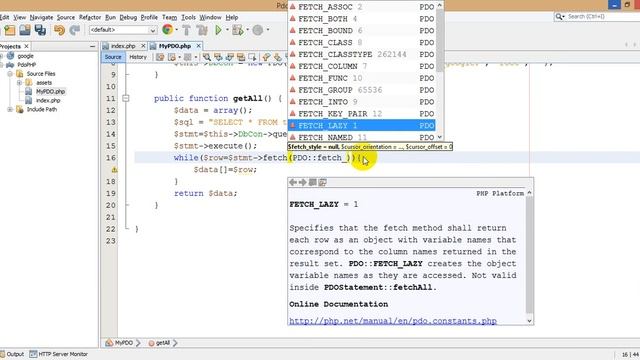Click the completion list scrollbar down arrow
Viewport: 640px width, 360px height.
point(440,138)
